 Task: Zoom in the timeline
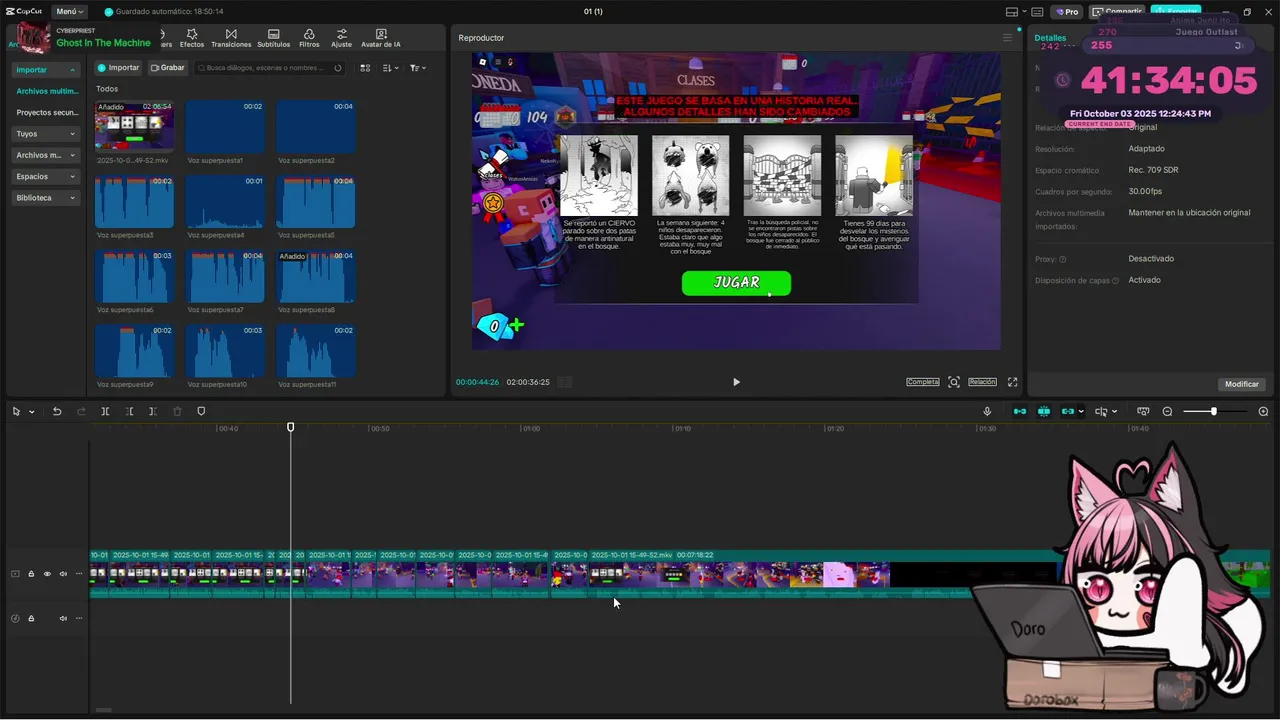1263,412
